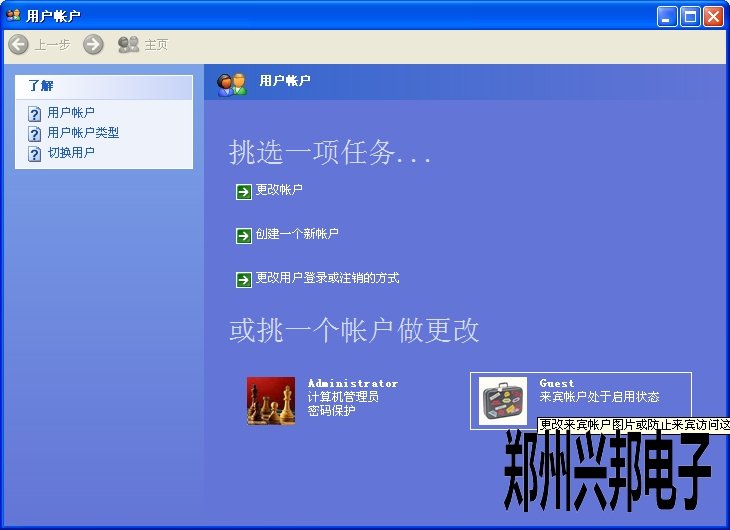Viewport: 730px width, 530px height.
Task: Click the Administrator account name
Action: (x=352, y=383)
